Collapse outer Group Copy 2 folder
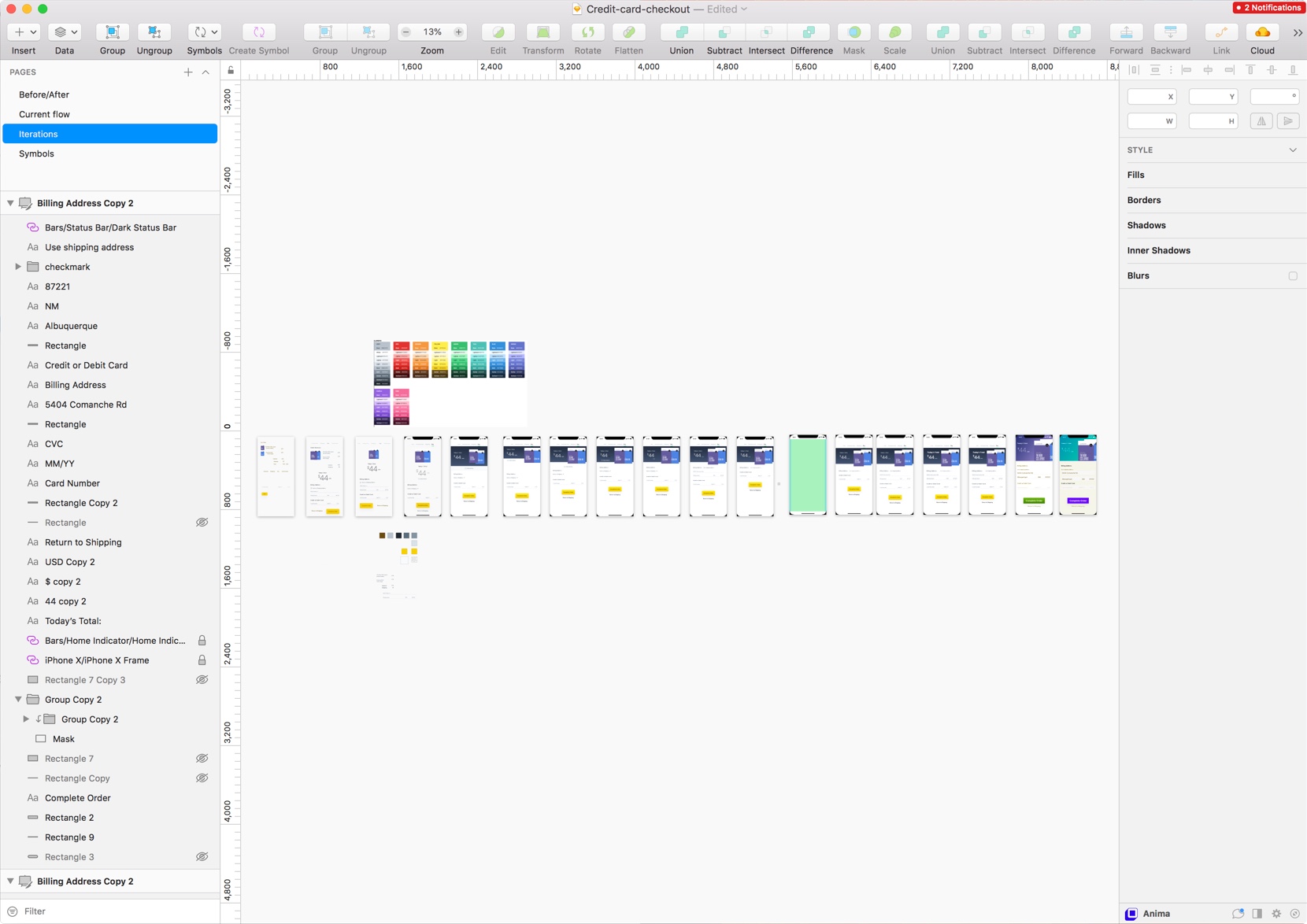 tap(18, 700)
